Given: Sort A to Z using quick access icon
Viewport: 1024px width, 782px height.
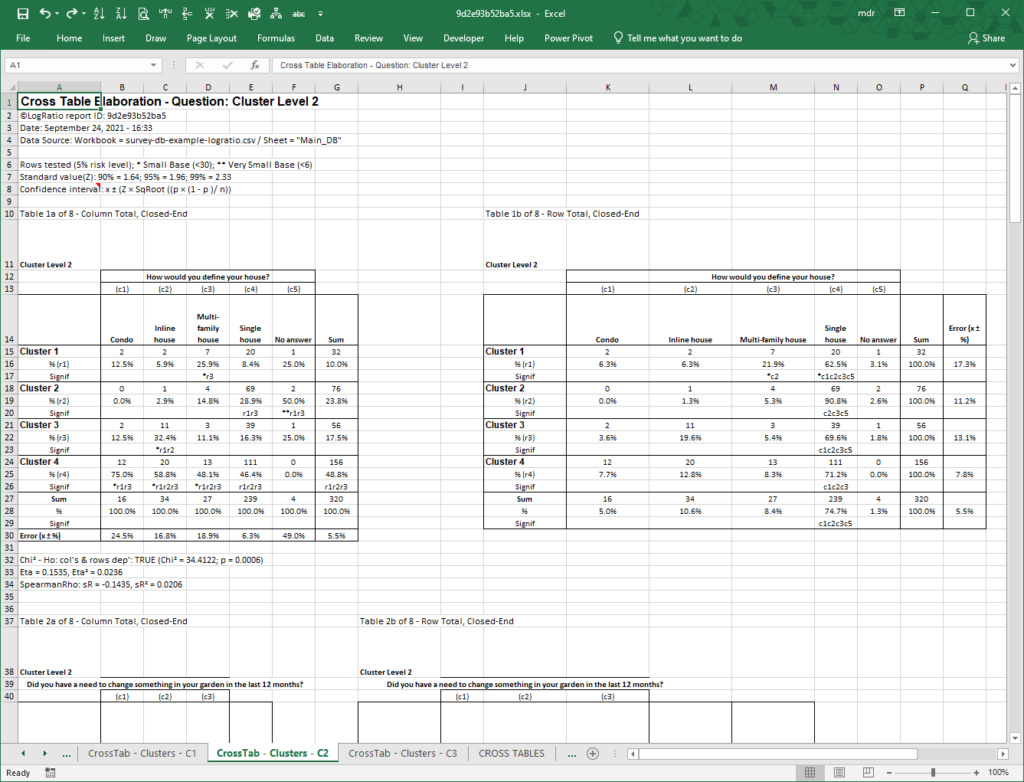Looking at the screenshot, I should 99,13.
